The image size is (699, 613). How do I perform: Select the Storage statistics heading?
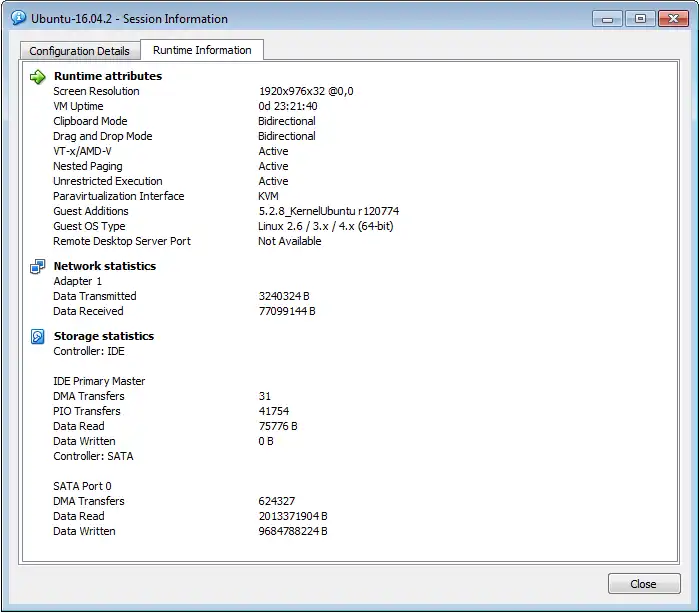point(104,336)
